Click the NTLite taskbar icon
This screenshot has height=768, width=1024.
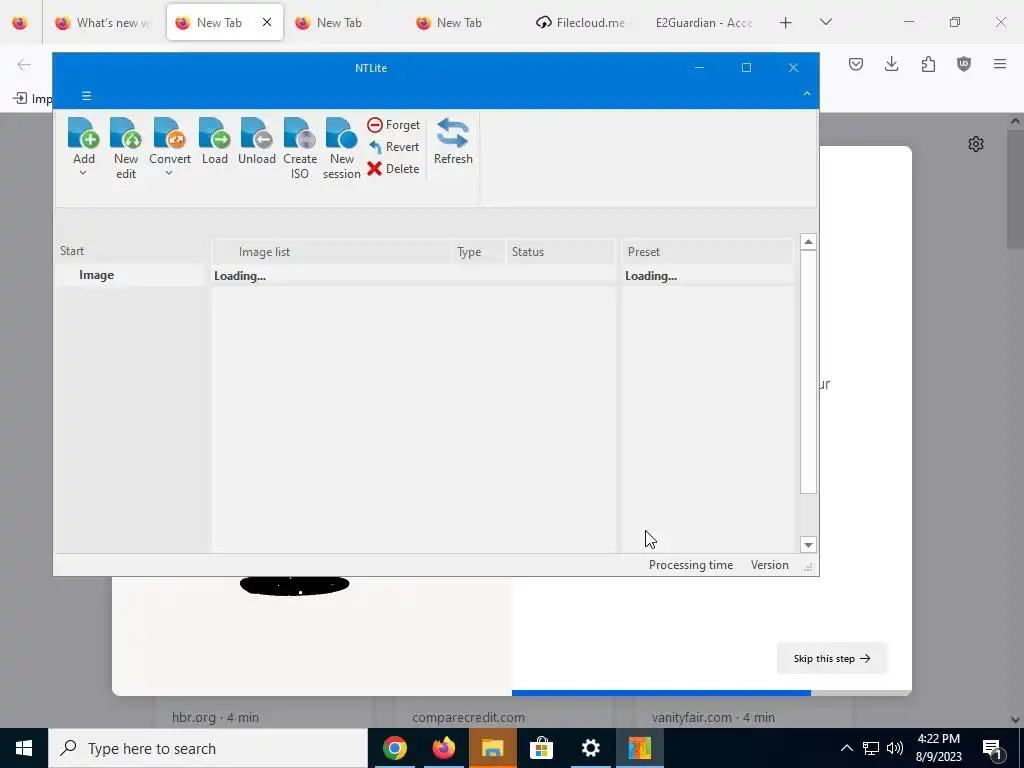(x=639, y=748)
